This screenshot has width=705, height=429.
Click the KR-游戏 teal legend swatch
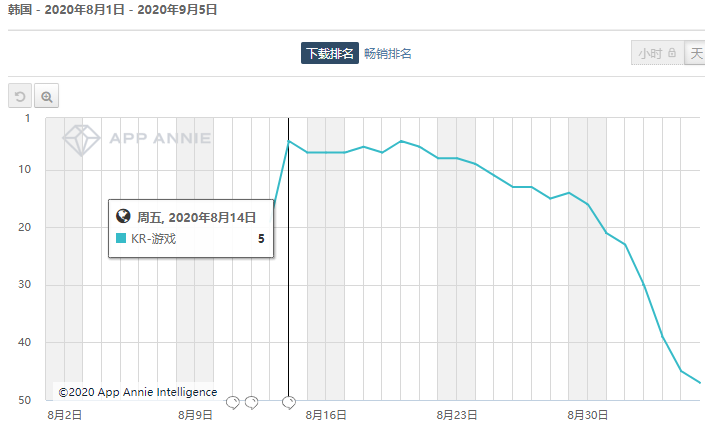pyautogui.click(x=121, y=239)
